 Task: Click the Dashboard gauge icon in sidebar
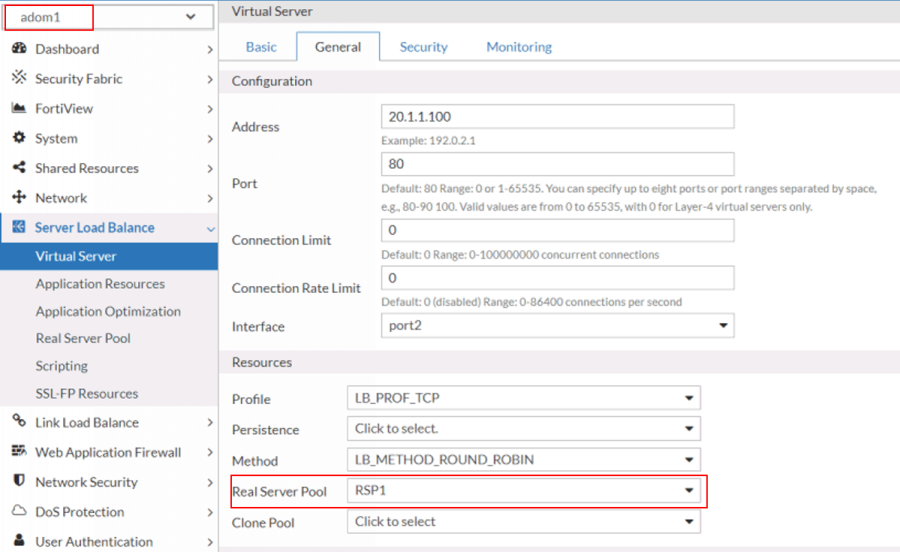[19, 49]
